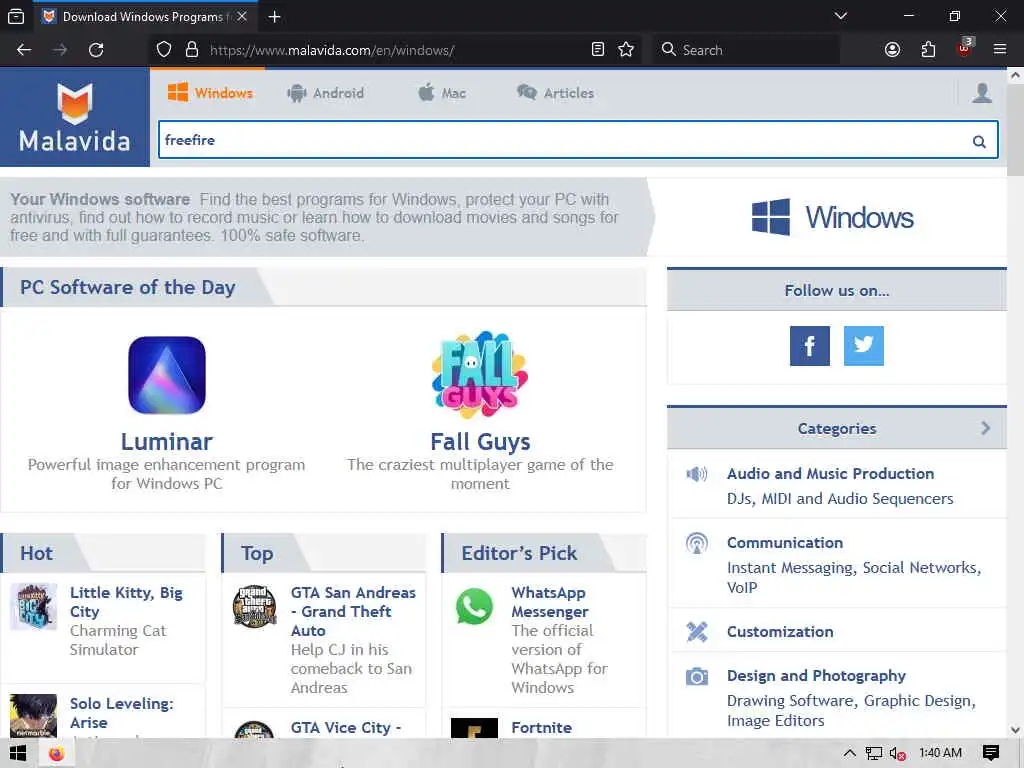The height and width of the screenshot is (768, 1024).
Task: Click the address bar URL
Action: click(x=332, y=50)
